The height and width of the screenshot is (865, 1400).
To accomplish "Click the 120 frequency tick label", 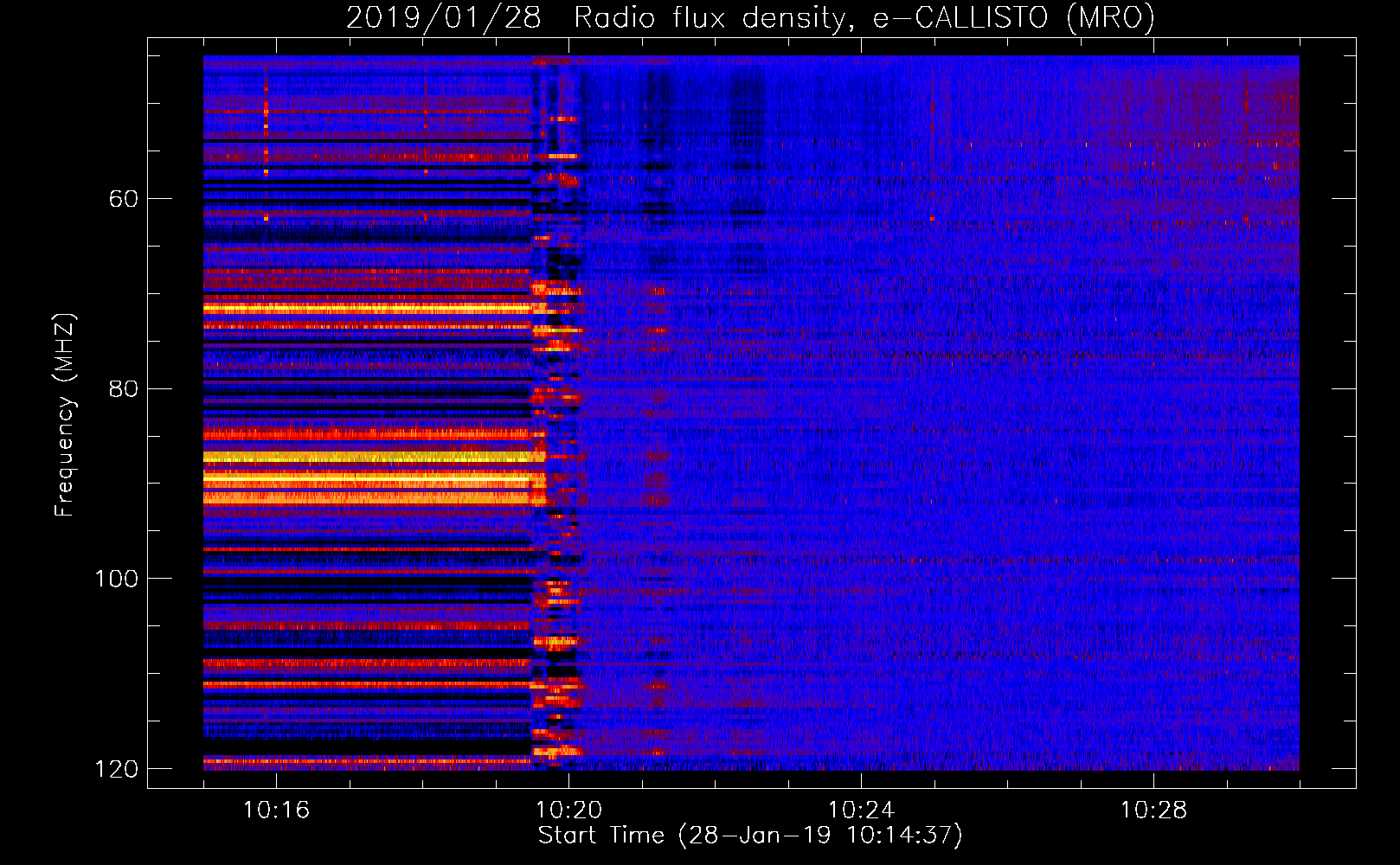I will click(x=117, y=769).
